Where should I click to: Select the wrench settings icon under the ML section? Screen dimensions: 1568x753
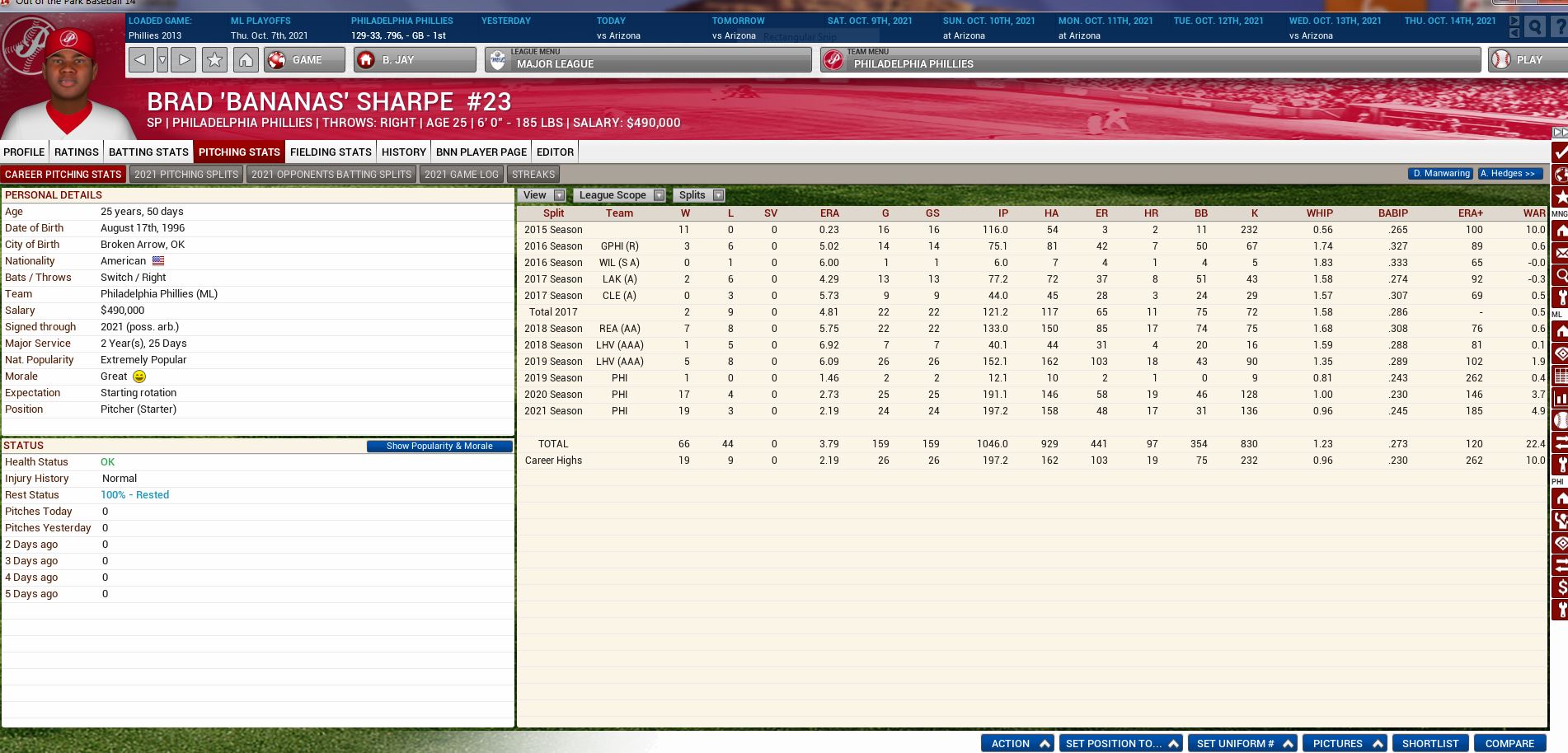[1558, 462]
